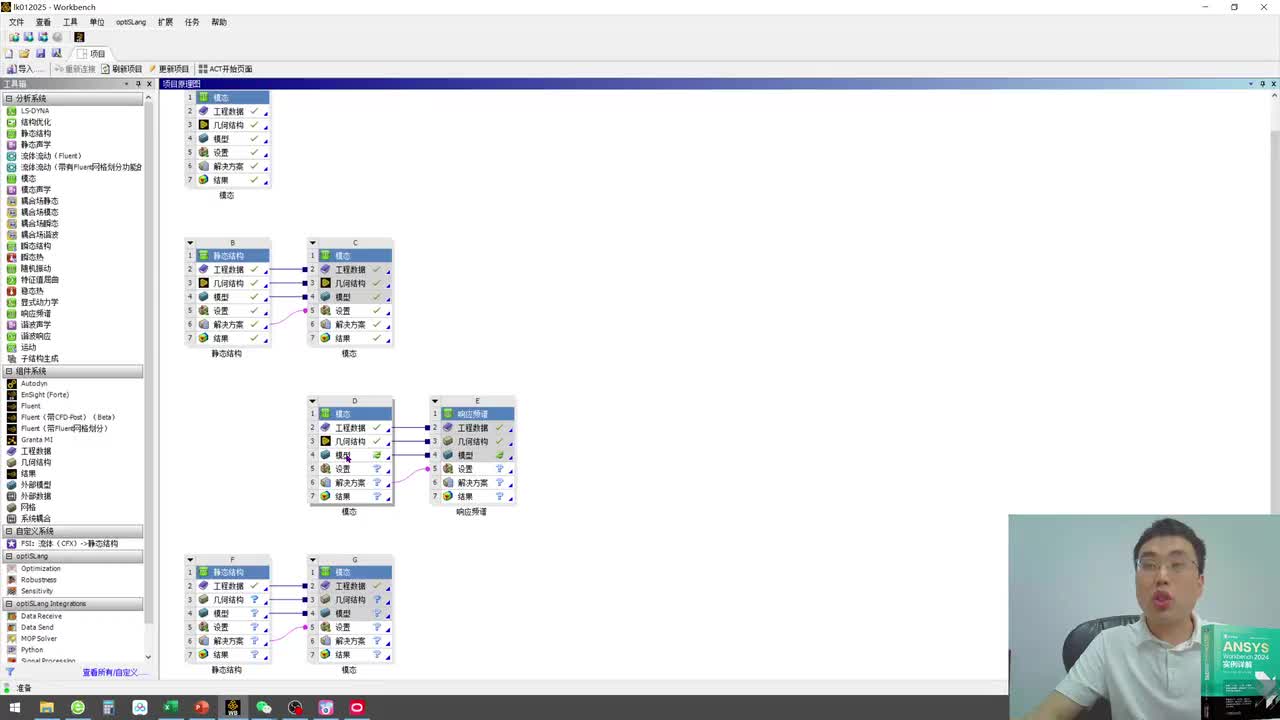Viewport: 1280px width, 720px height.
Task: Select Granta MI component system
Action: pyautogui.click(x=36, y=440)
